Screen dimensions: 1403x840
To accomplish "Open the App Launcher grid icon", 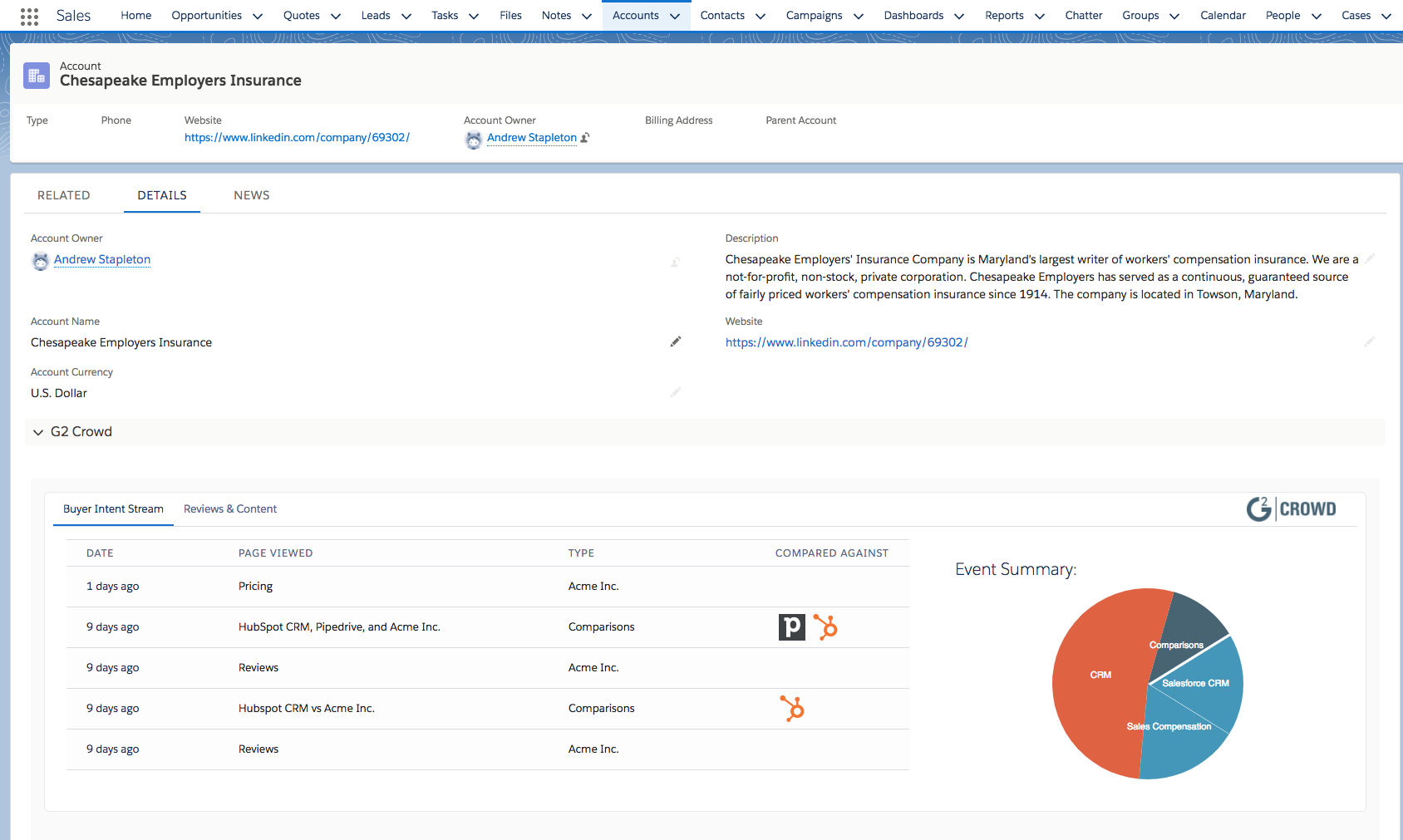I will click(29, 16).
